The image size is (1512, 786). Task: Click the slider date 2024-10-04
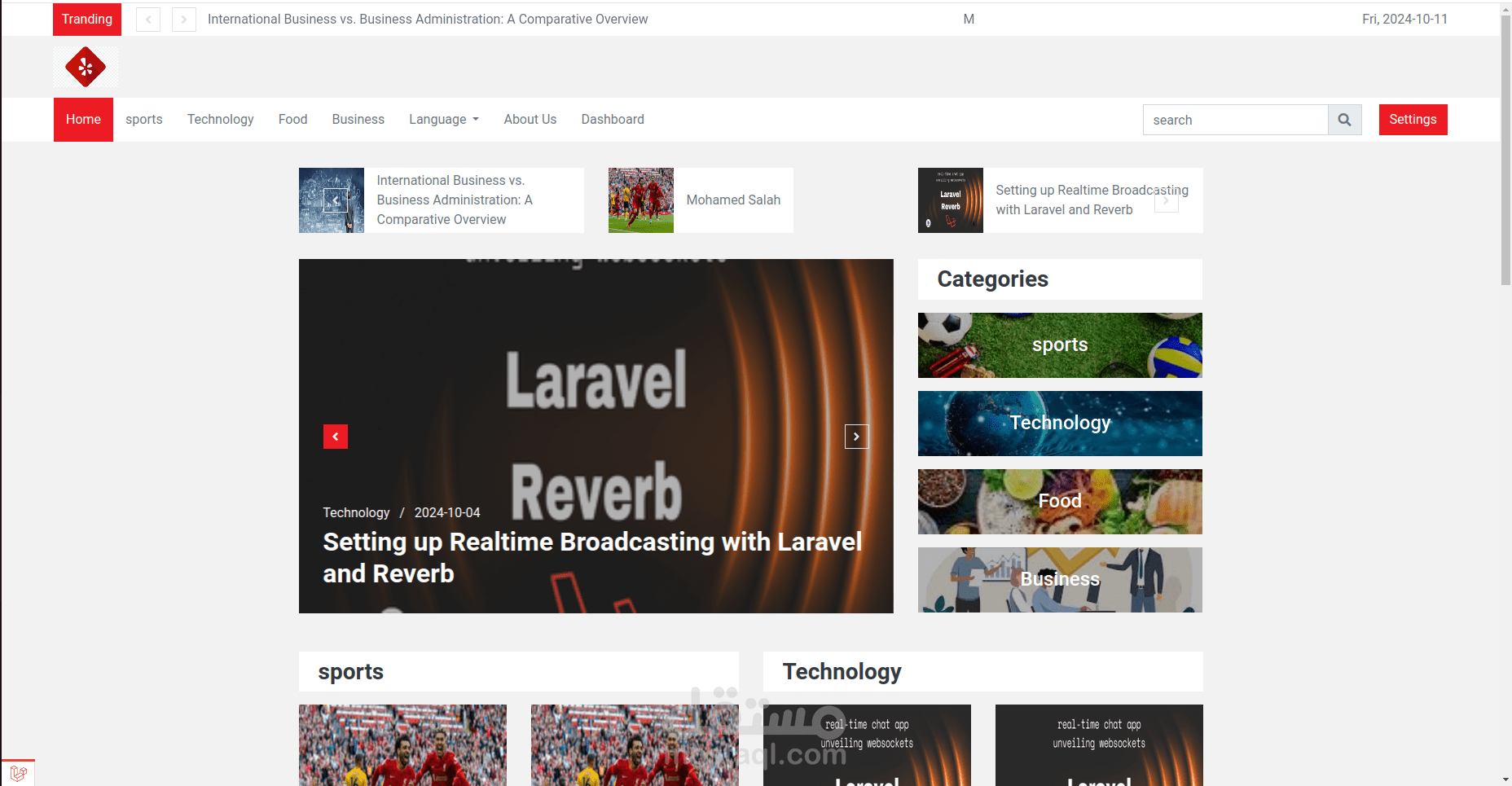coord(447,512)
